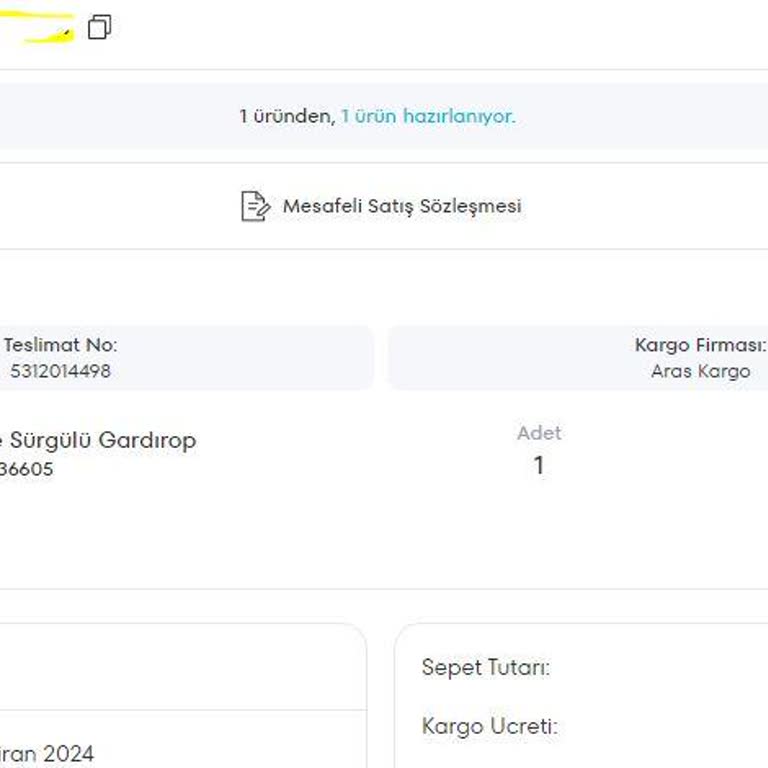Select the Aras Kargo carrier text
This screenshot has height=768, width=768.
pyautogui.click(x=700, y=371)
